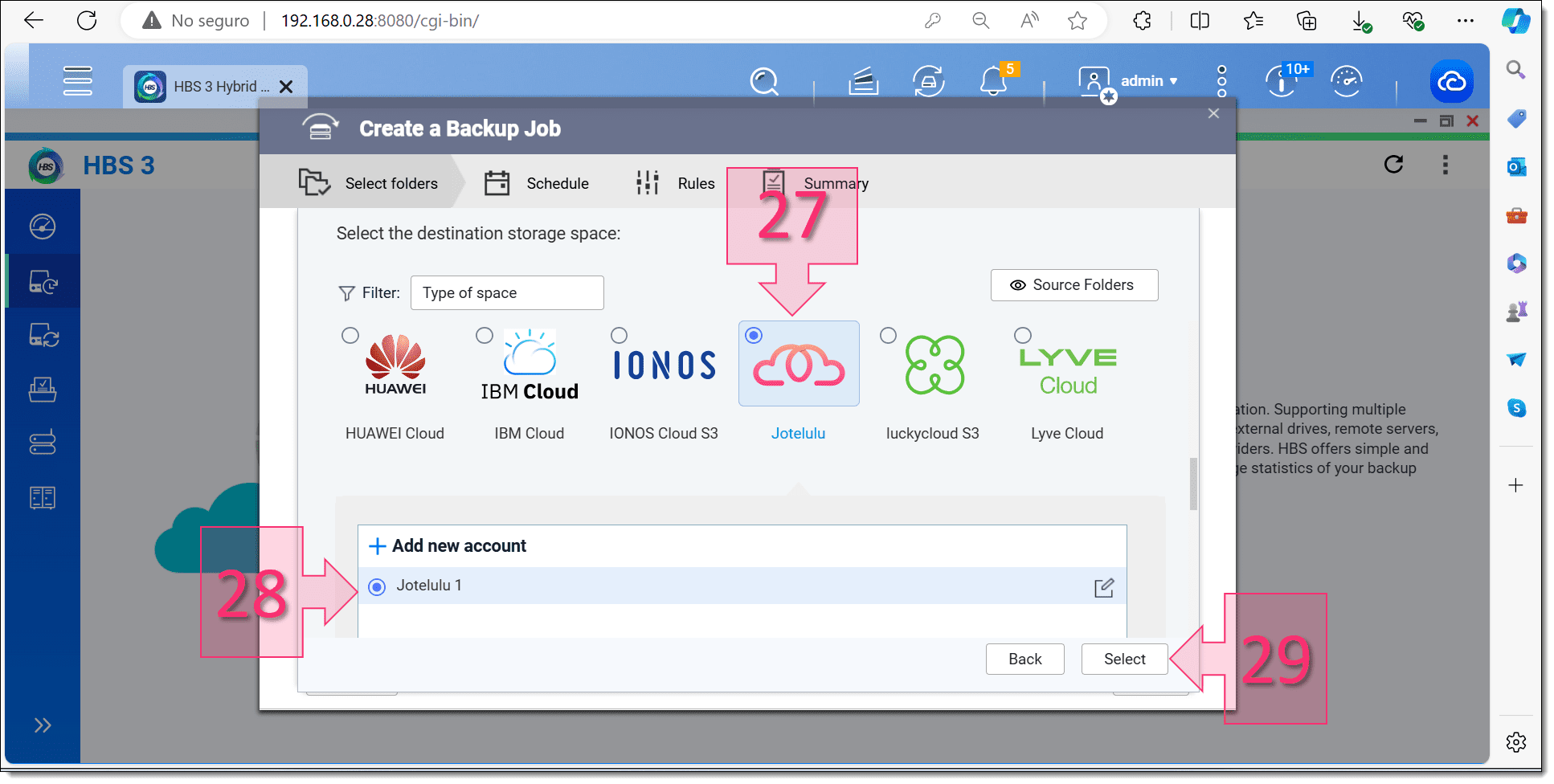This screenshot has height=784, width=1554.
Task: Close the HBS 3 Hybrid tab
Action: (286, 87)
